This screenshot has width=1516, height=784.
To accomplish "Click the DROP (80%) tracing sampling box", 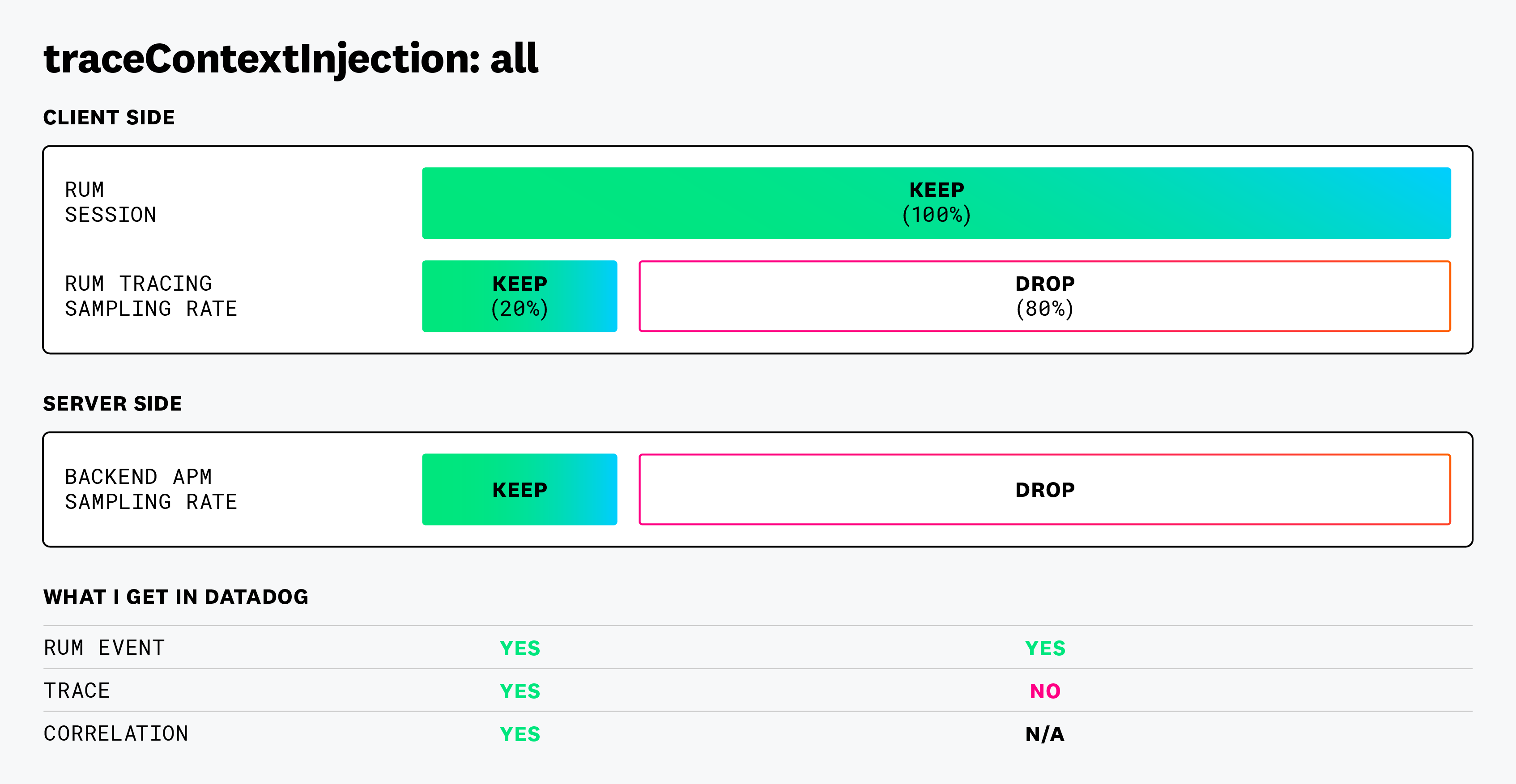I will coord(1045,296).
